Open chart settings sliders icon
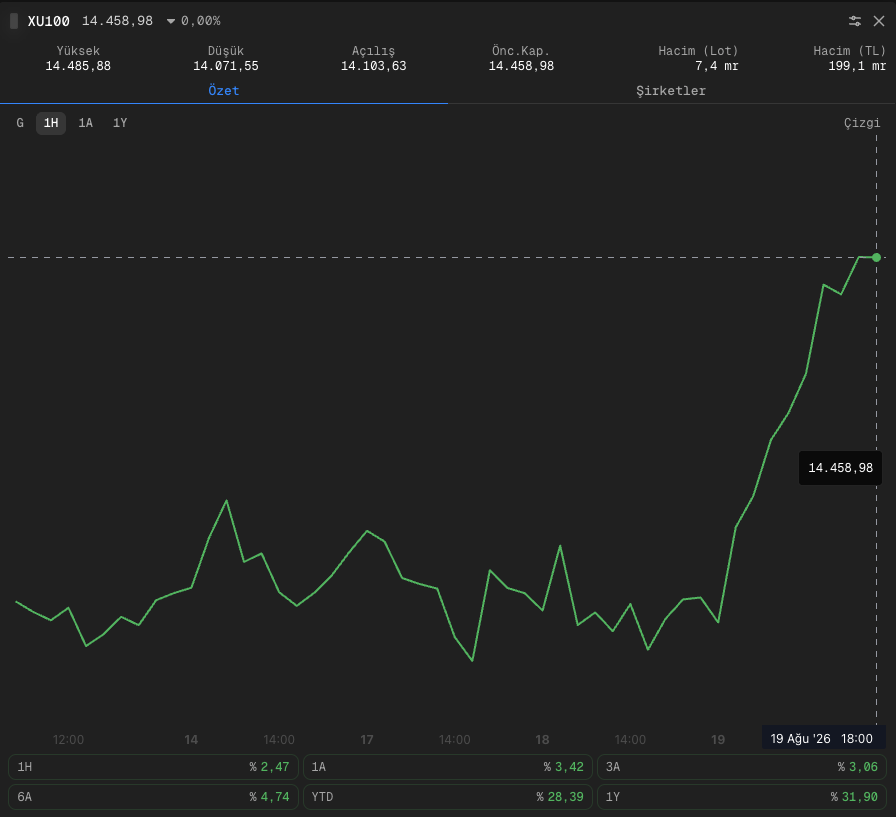 pos(854,21)
